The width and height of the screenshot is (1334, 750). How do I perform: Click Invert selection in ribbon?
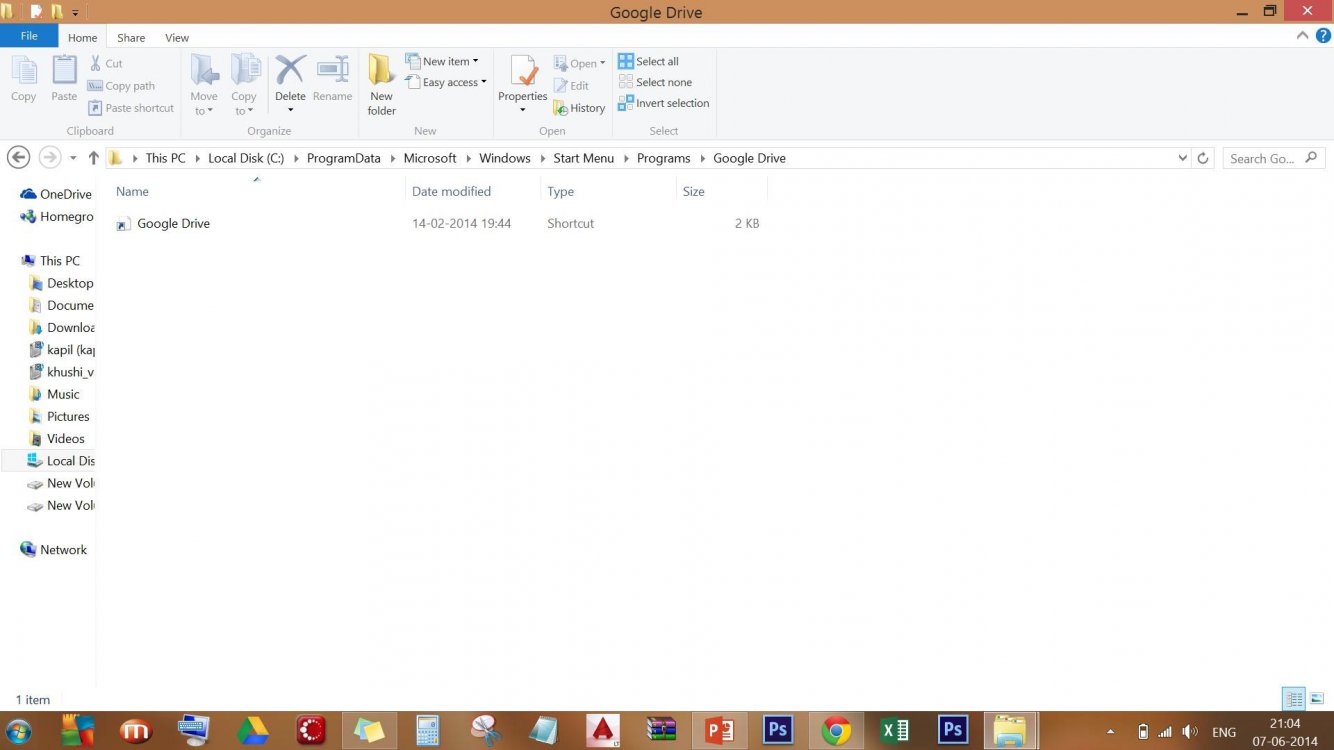[664, 103]
